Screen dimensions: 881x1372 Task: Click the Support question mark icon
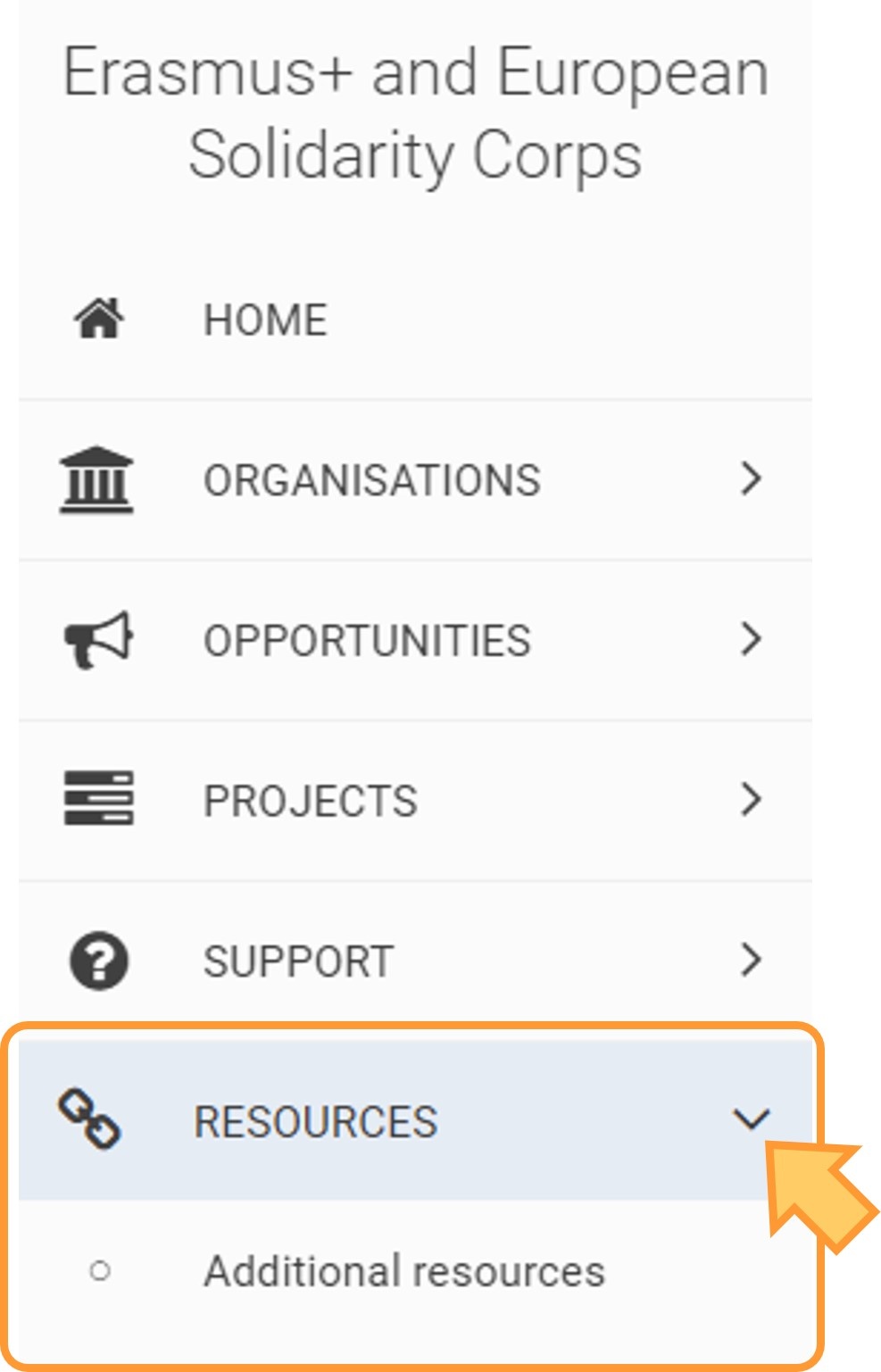(x=99, y=960)
